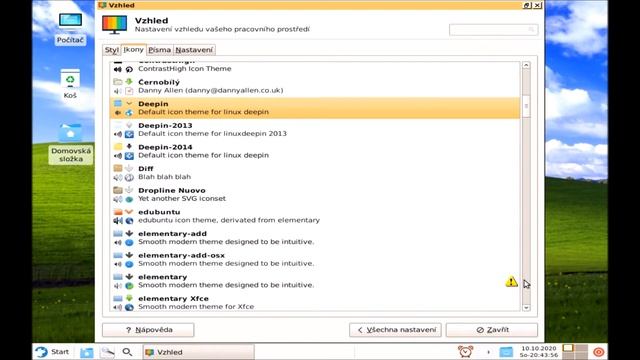640x360 pixels.
Task: Click the edubuntu theme preview icons
Action: coord(123,216)
